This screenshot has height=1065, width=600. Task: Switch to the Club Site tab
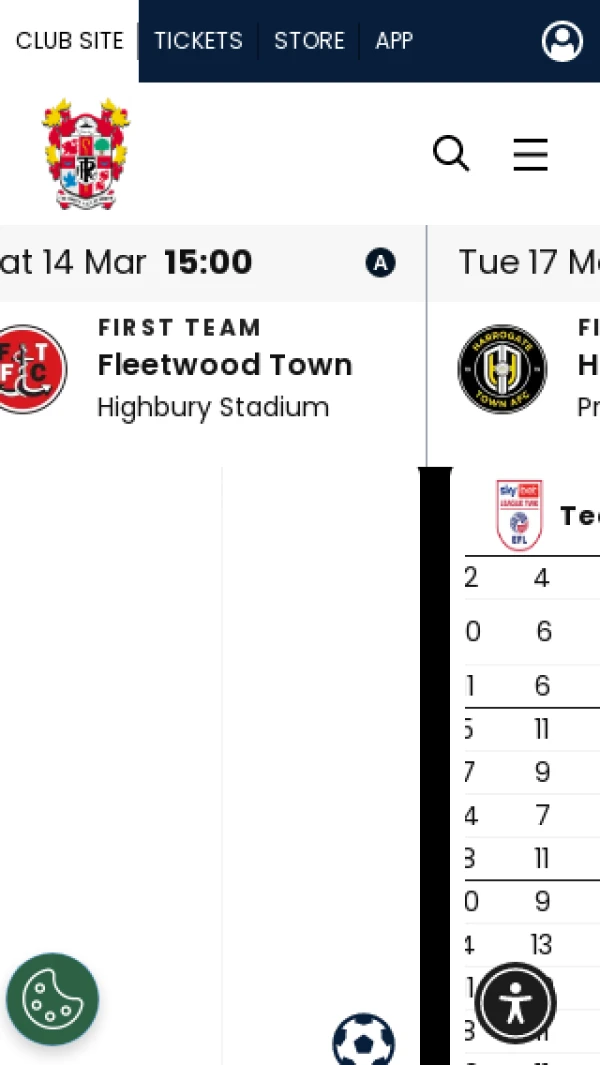69,41
